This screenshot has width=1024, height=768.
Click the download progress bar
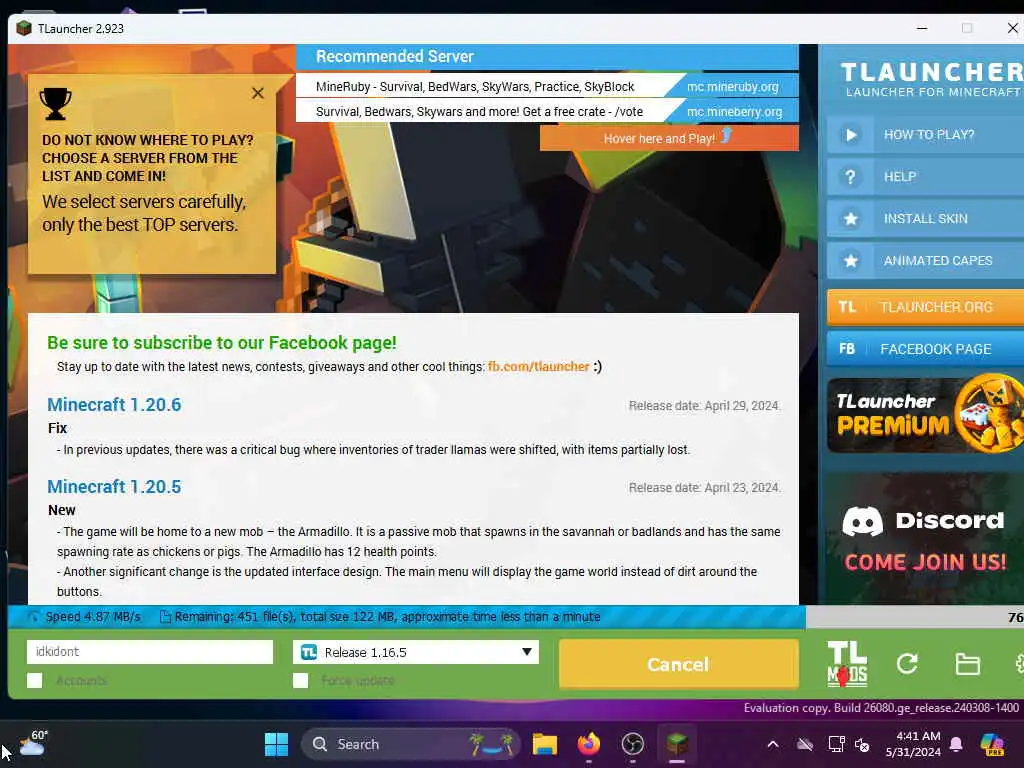point(515,617)
